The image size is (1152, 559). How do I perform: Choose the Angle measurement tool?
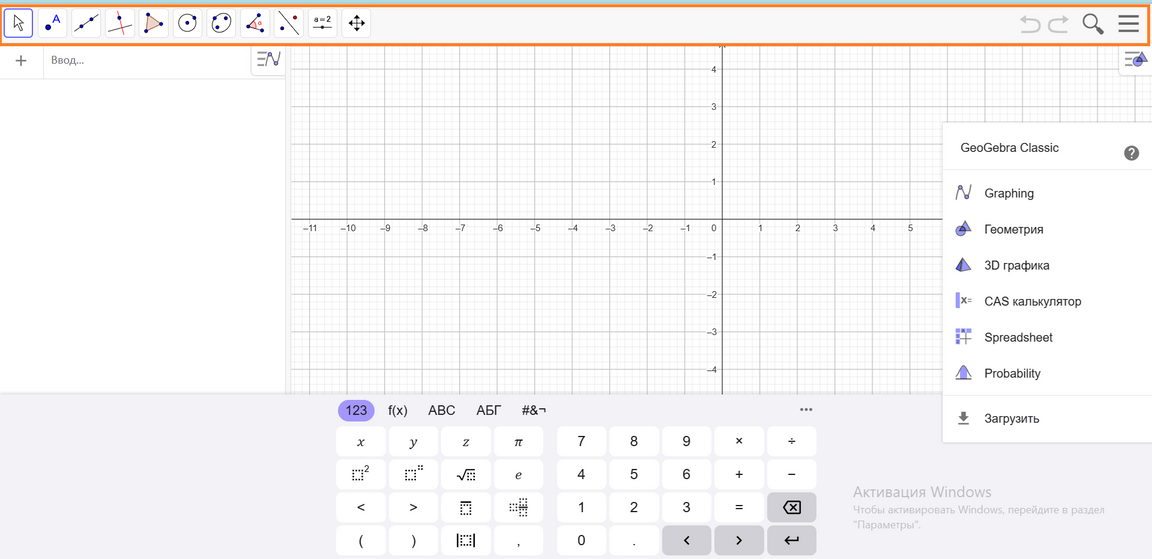(255, 23)
